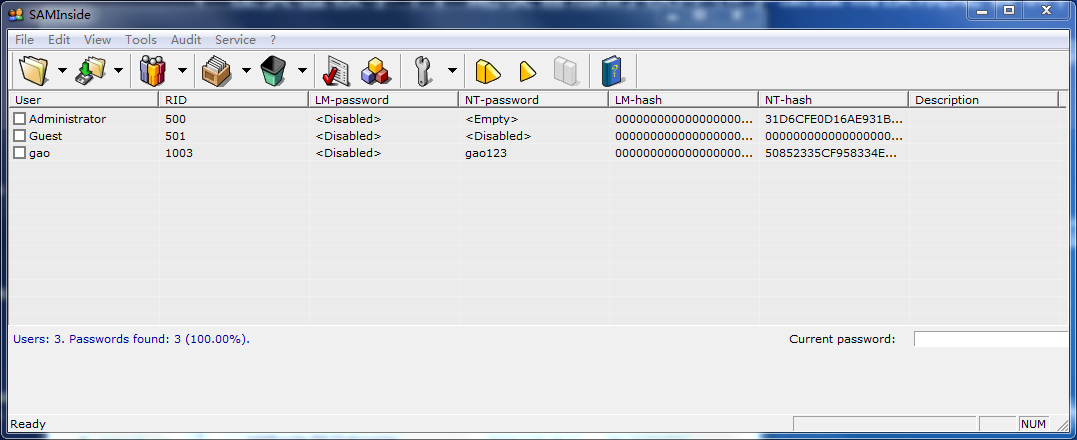Sort by the NT-hash column header
Screen dimensions: 1077x440
pos(833,100)
